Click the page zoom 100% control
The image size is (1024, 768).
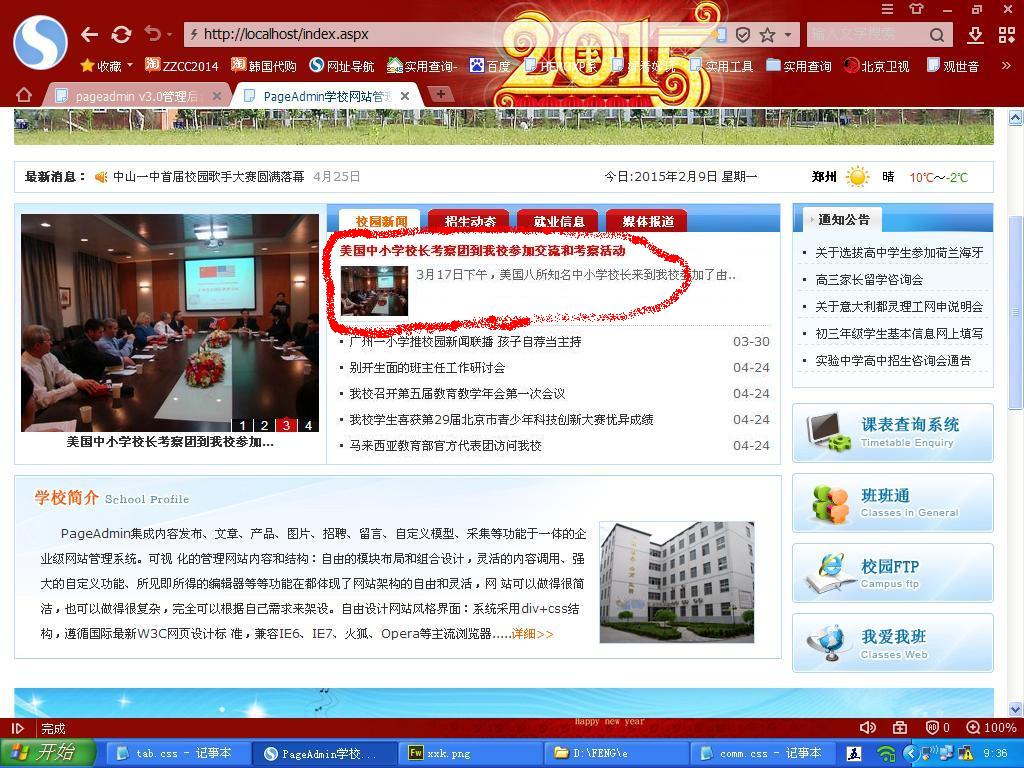pos(991,728)
